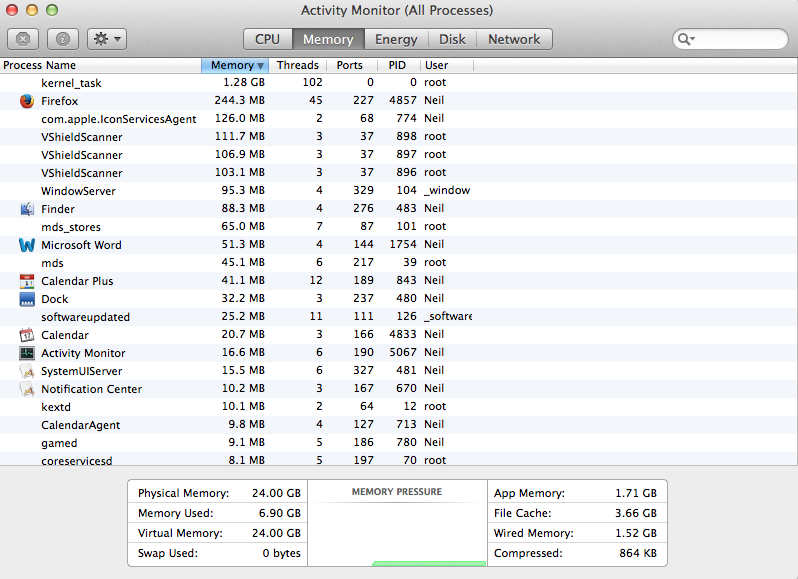Viewport: 798px width, 579px height.
Task: Select the kernel_task row
Action: coord(398,82)
